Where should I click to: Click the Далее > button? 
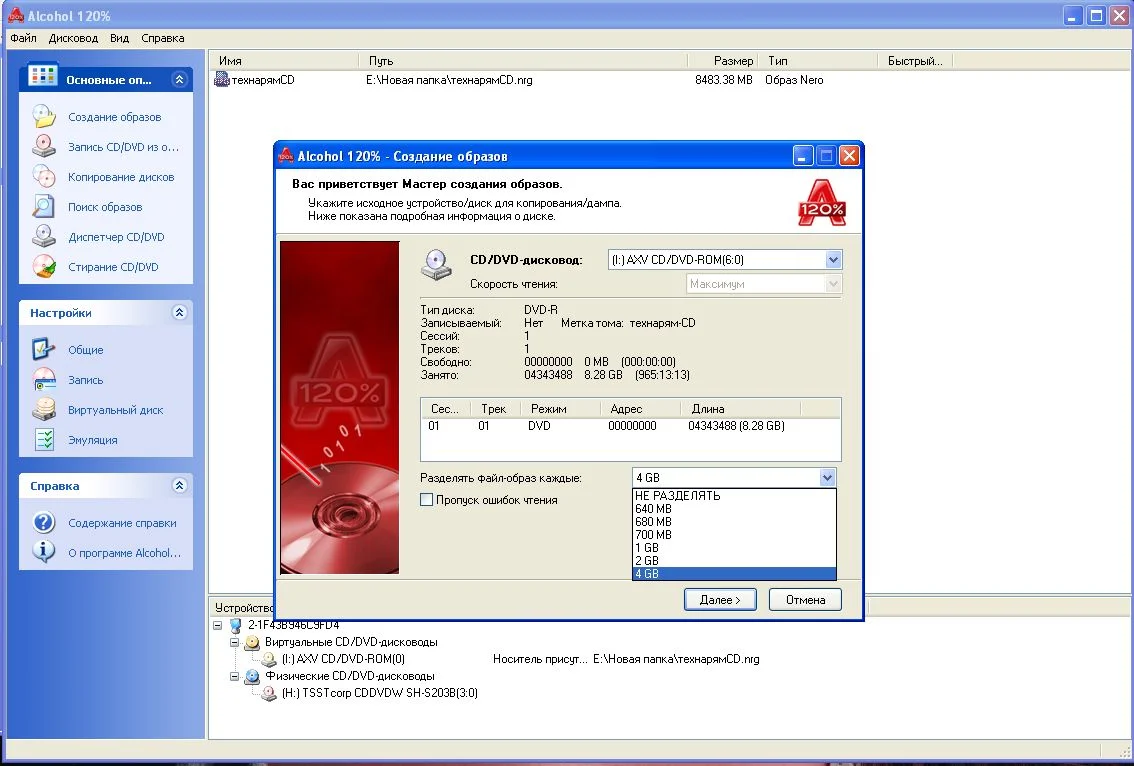(720, 600)
